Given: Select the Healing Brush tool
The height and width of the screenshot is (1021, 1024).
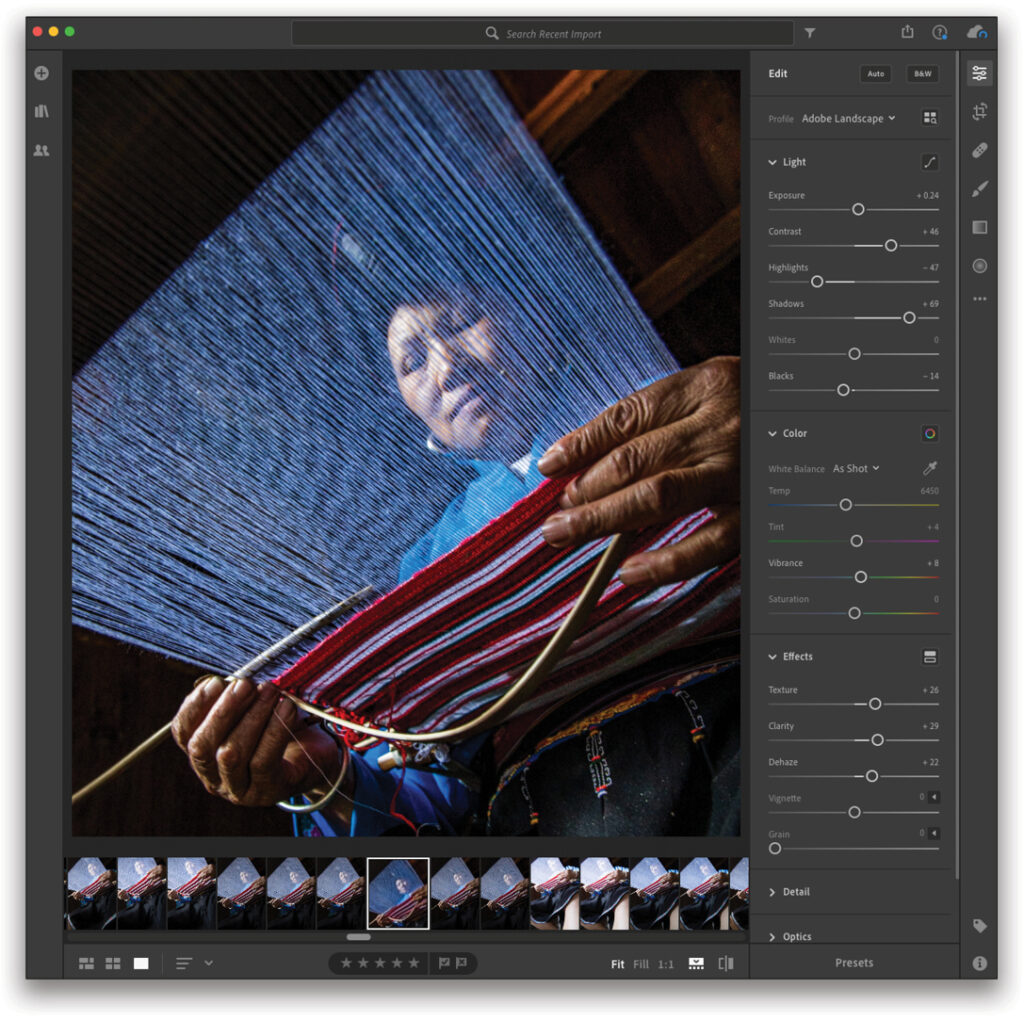Looking at the screenshot, I should [980, 150].
